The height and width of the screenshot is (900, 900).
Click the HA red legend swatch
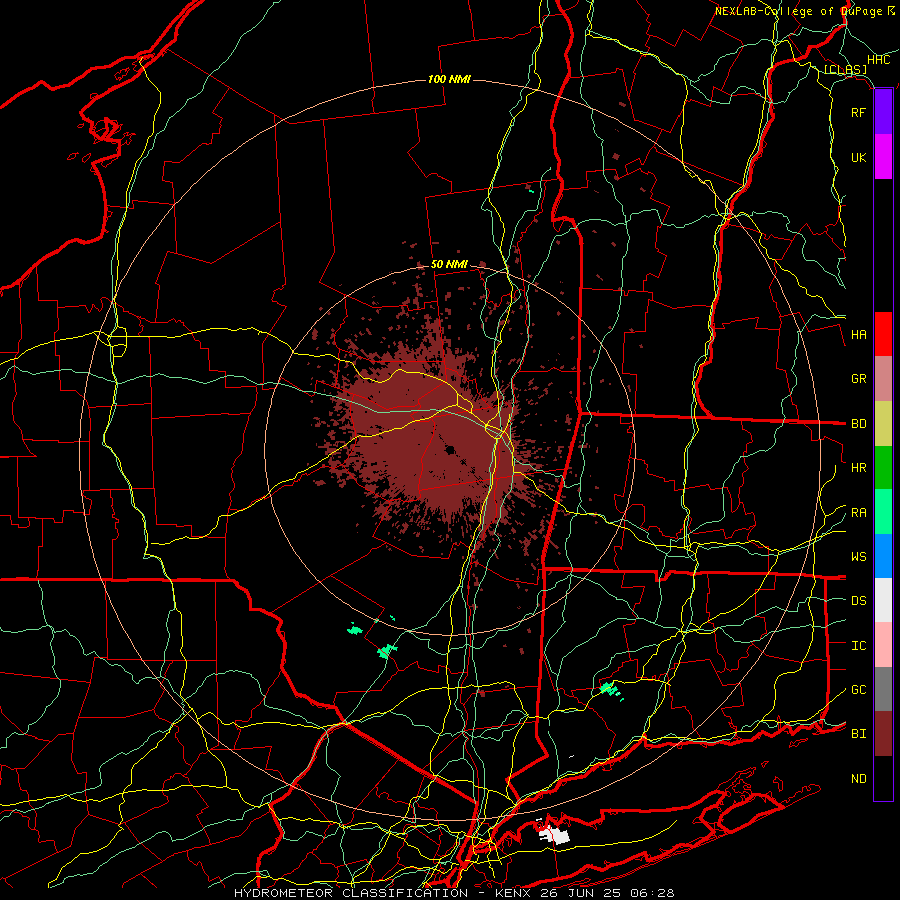click(883, 334)
